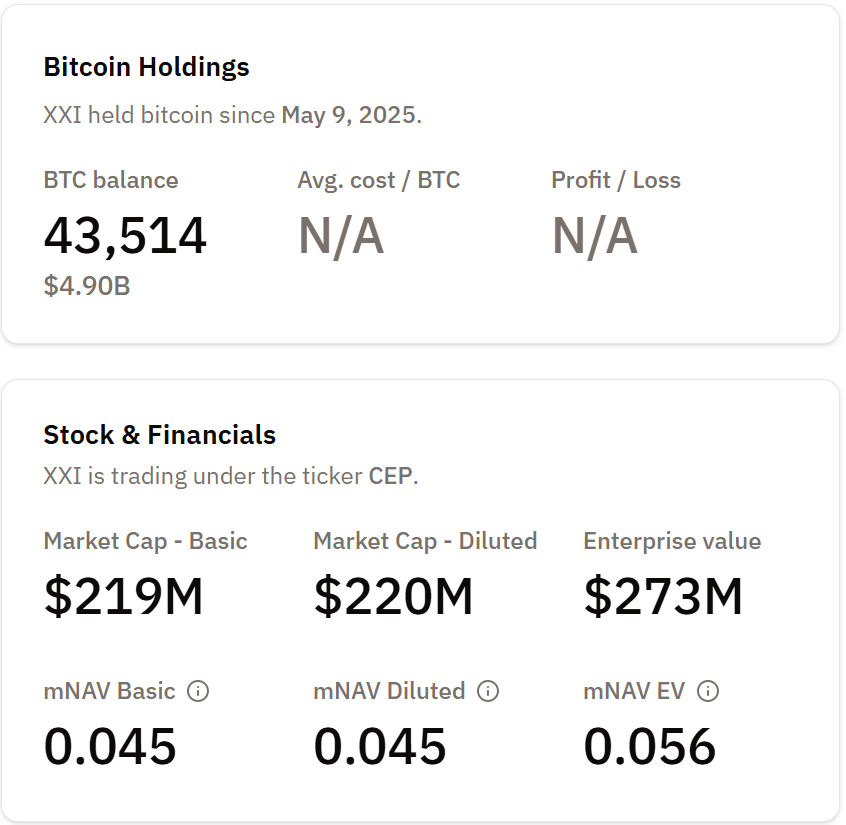Click the info icon next to mNAV Basic
This screenshot has width=846, height=825.
pos(198,691)
